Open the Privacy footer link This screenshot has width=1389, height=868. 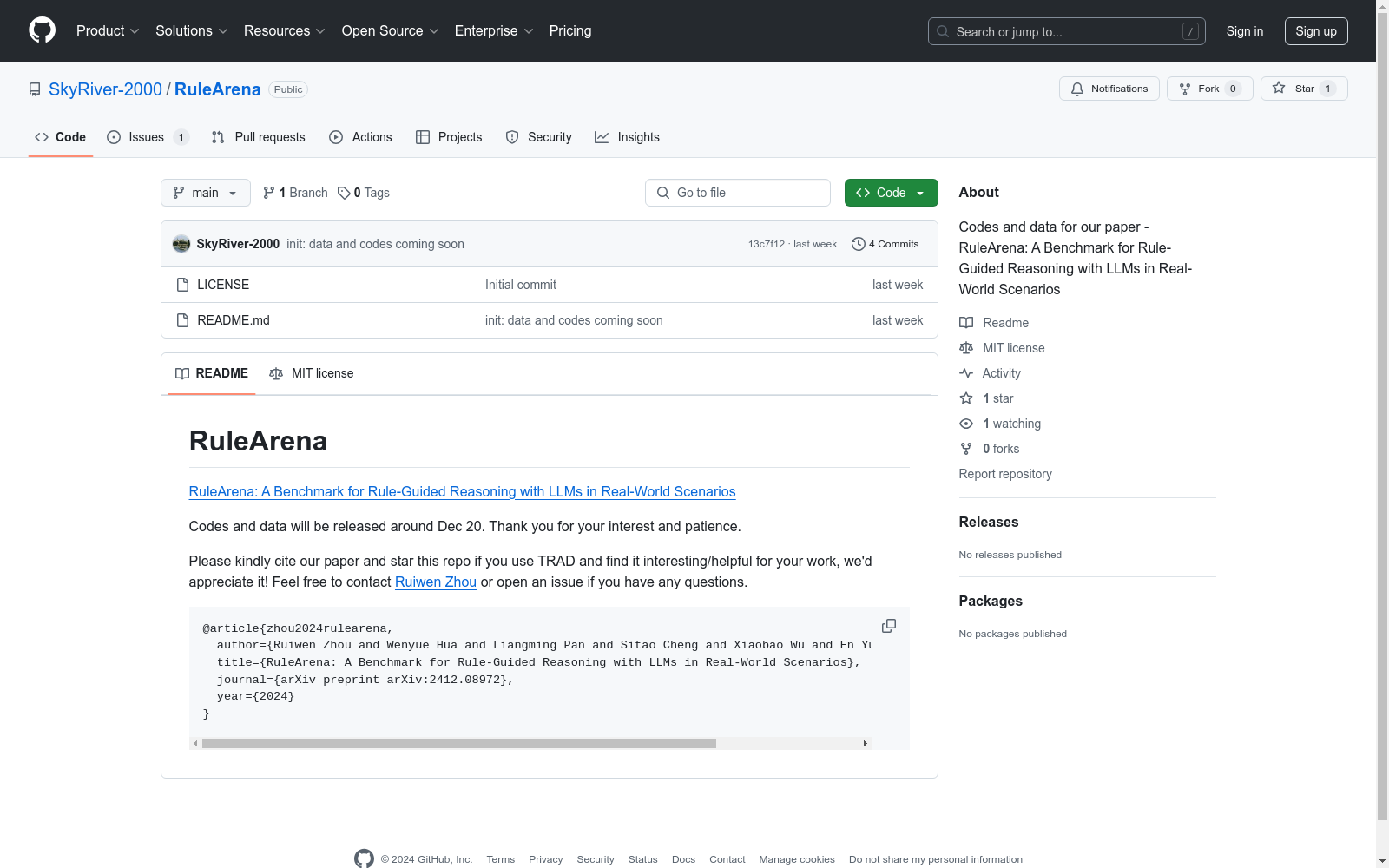click(546, 859)
